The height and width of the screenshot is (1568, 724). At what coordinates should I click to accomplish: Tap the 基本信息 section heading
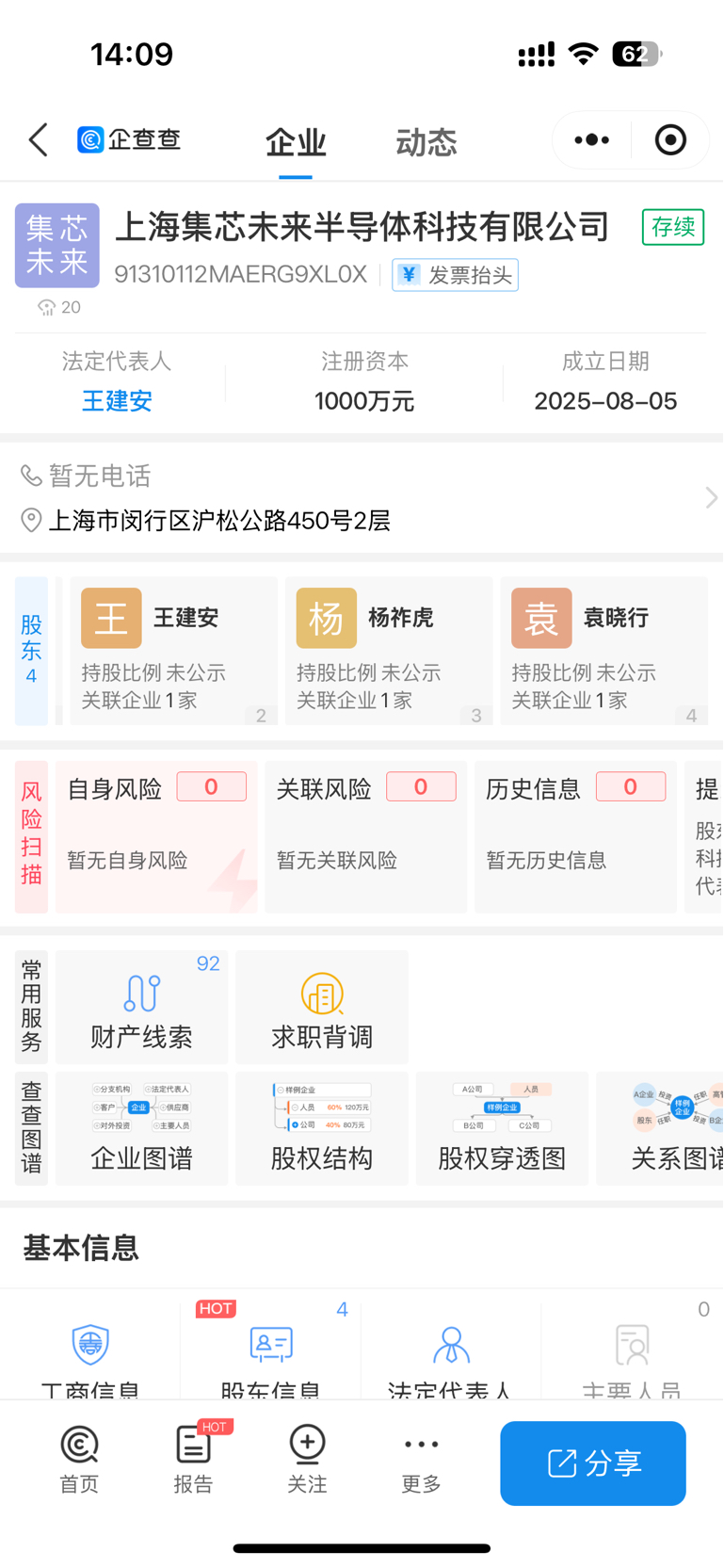81,1248
